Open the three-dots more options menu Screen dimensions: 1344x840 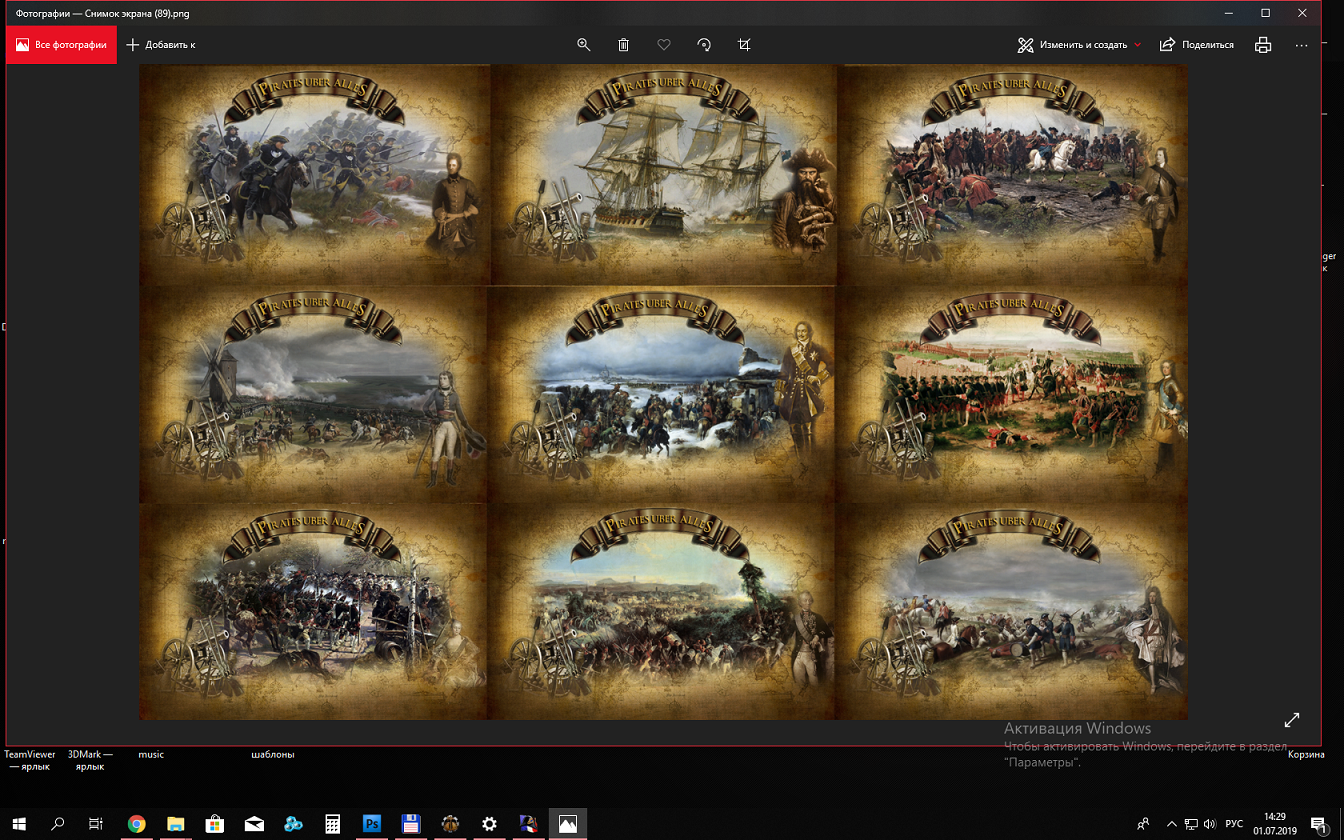coord(1301,45)
